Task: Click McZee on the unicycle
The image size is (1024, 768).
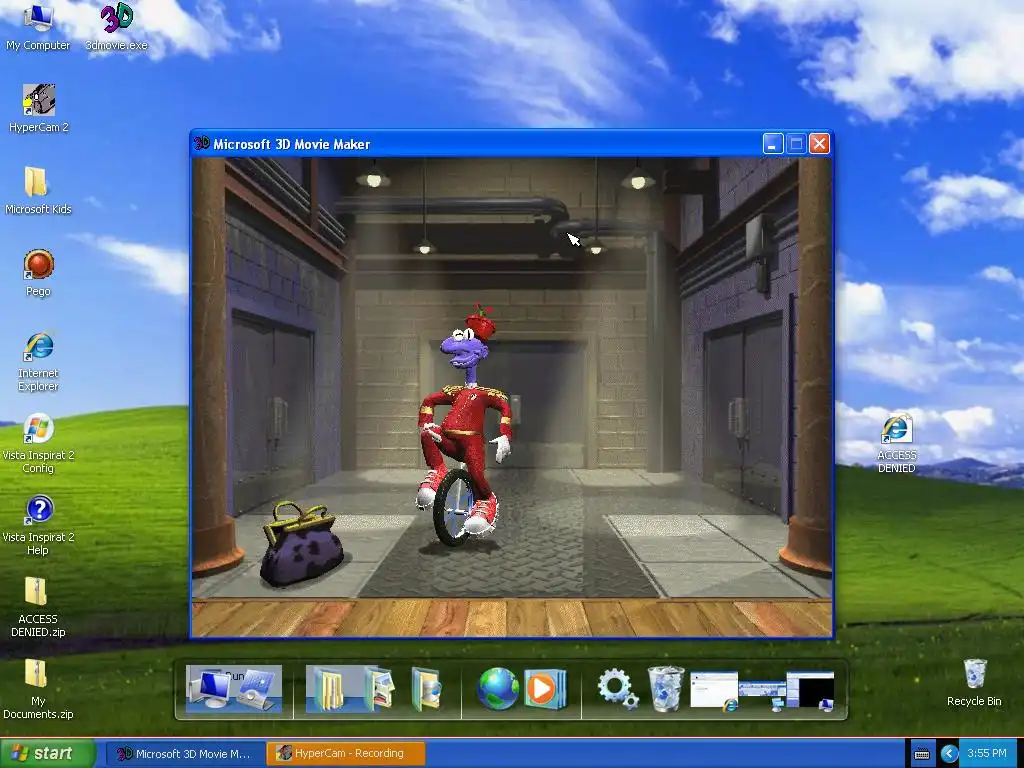Action: [x=464, y=424]
